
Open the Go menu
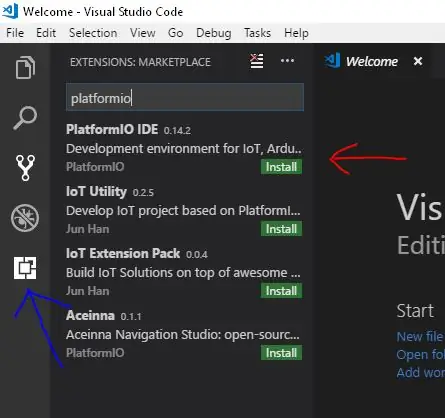click(x=176, y=33)
